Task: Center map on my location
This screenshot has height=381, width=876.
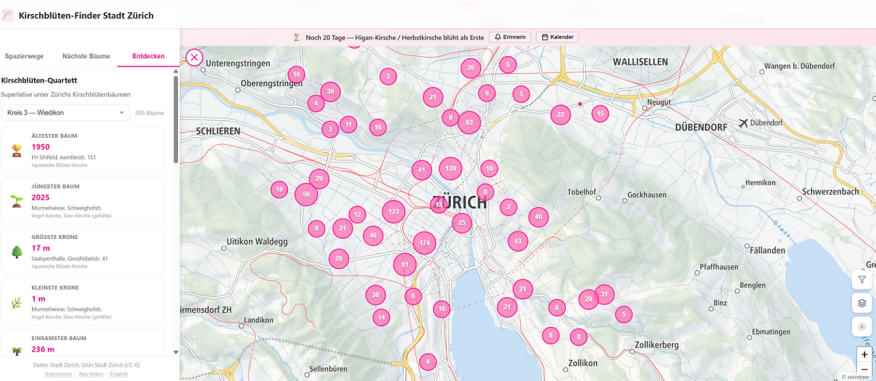Action: click(x=862, y=326)
